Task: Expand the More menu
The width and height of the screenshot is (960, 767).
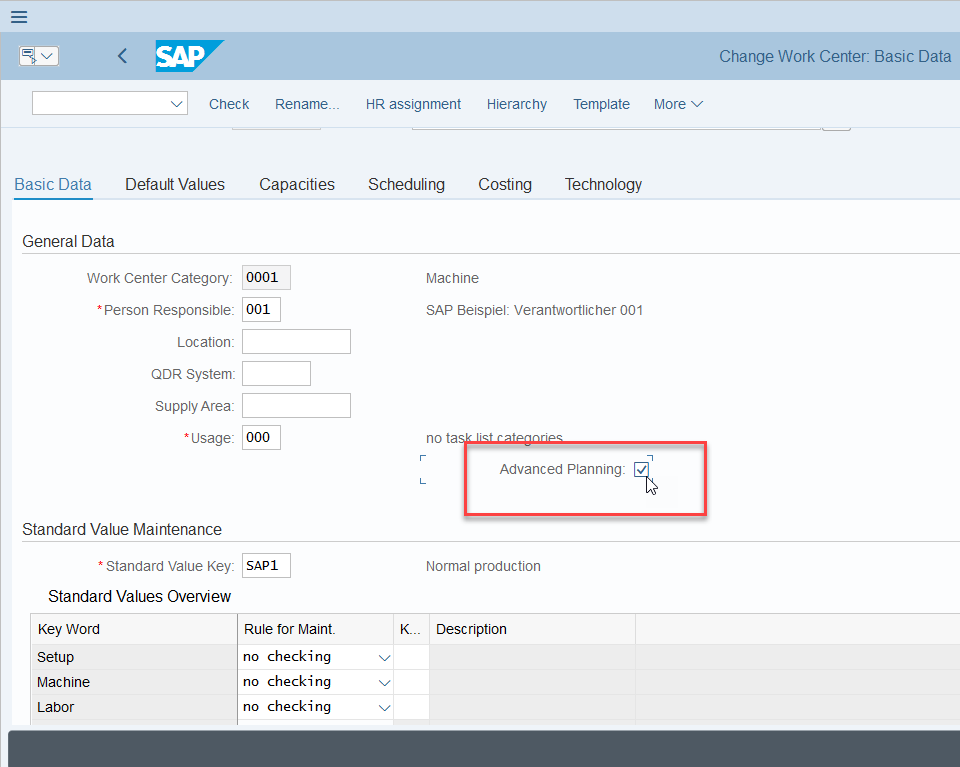Action: point(678,104)
